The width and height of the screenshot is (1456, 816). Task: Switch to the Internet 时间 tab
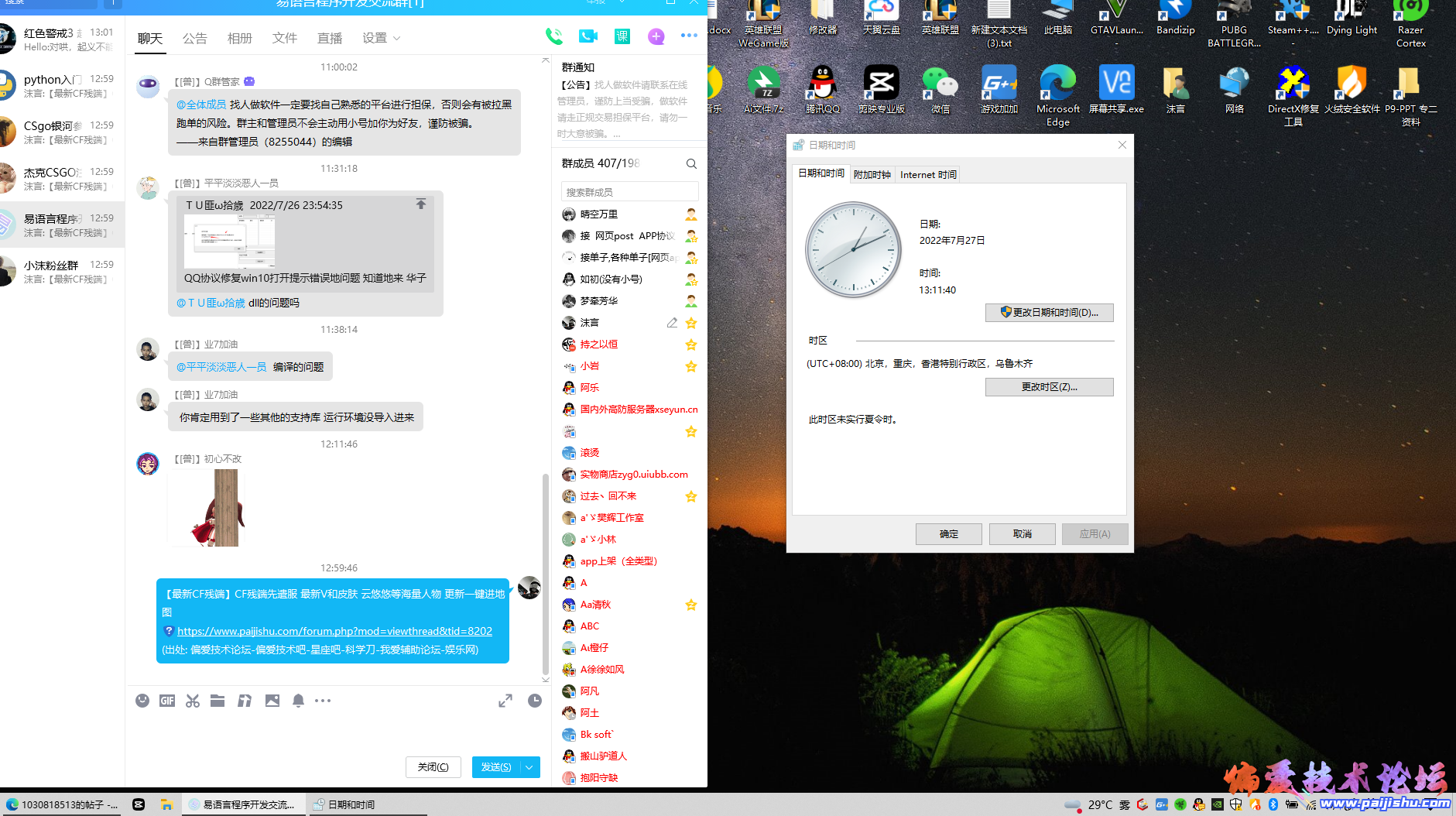coord(928,175)
